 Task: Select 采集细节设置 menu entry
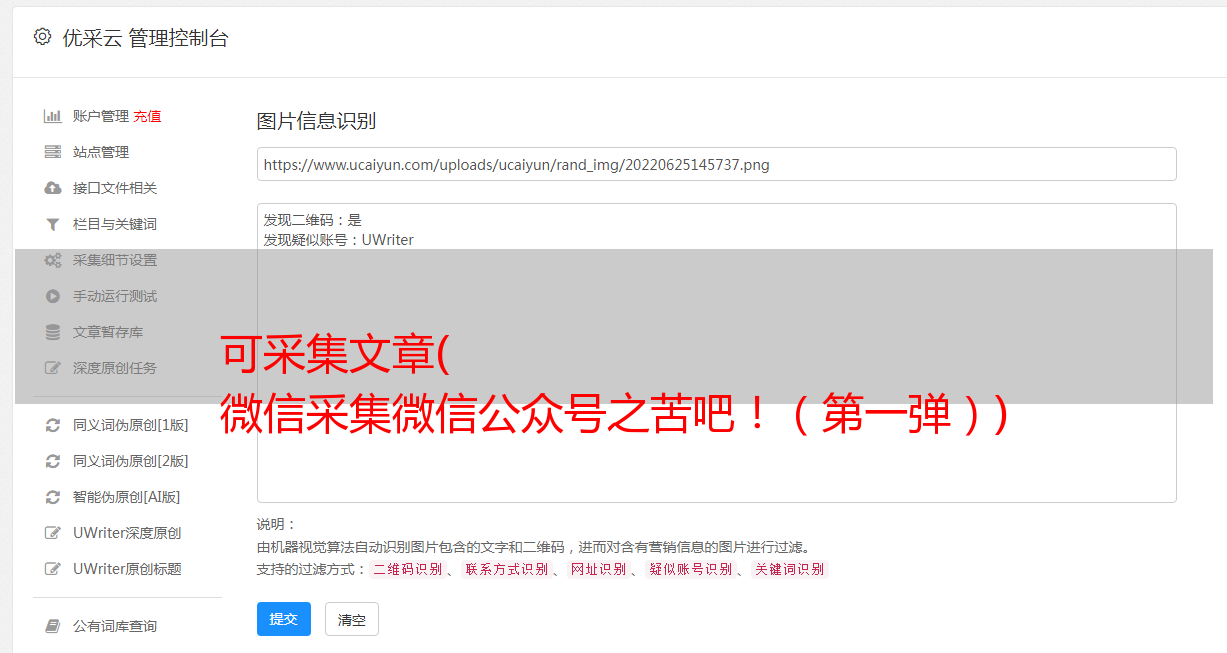[115, 260]
